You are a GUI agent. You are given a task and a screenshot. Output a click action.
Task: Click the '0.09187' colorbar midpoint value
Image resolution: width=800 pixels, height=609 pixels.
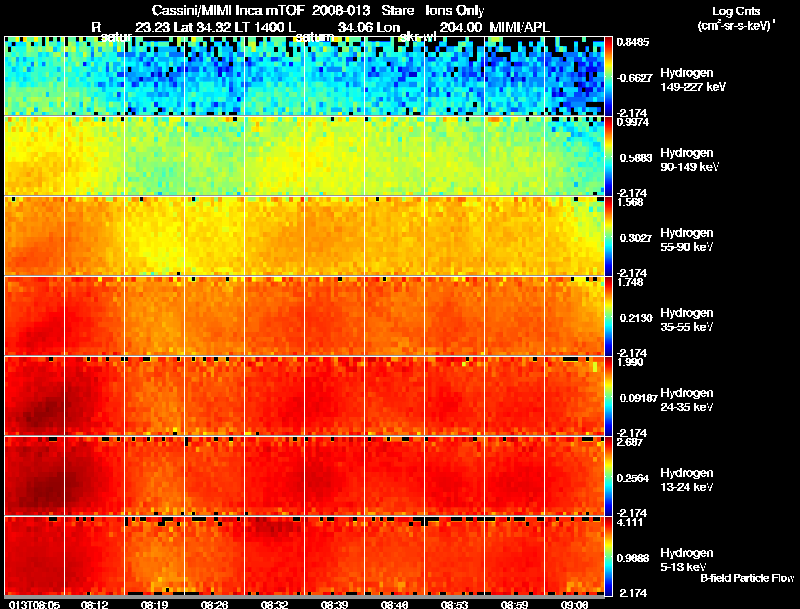(638, 398)
